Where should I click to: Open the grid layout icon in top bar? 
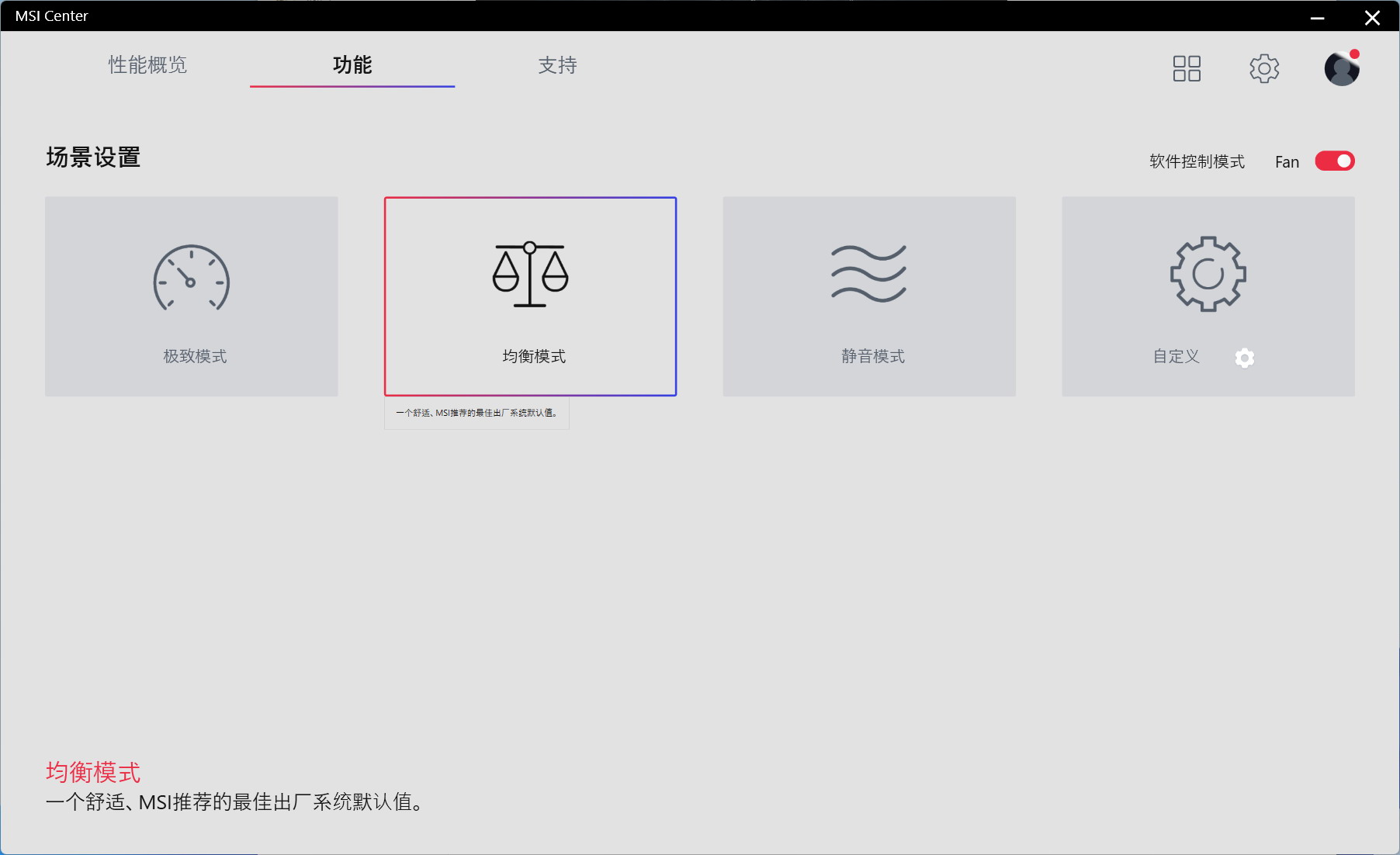pyautogui.click(x=1186, y=68)
